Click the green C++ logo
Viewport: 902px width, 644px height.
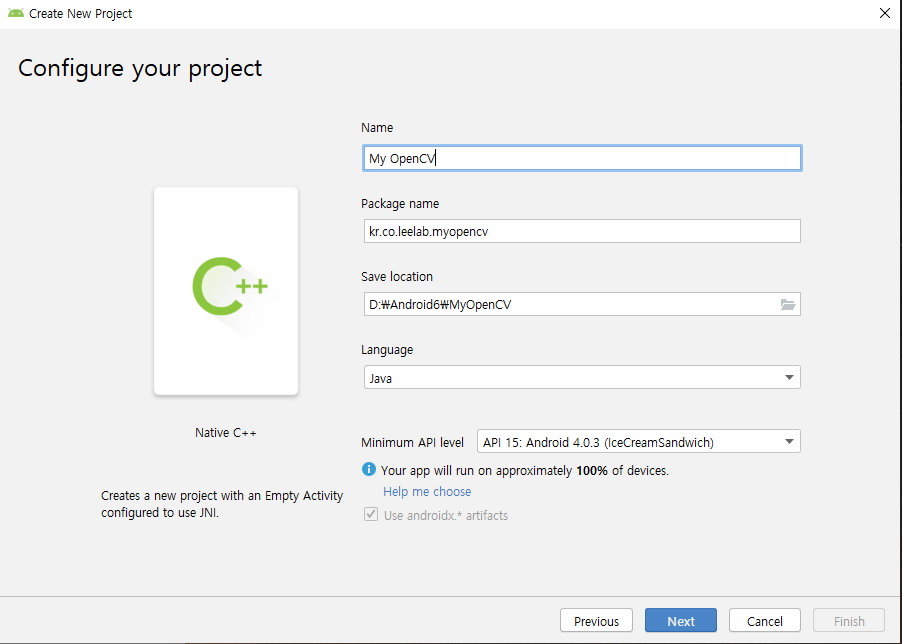[229, 288]
